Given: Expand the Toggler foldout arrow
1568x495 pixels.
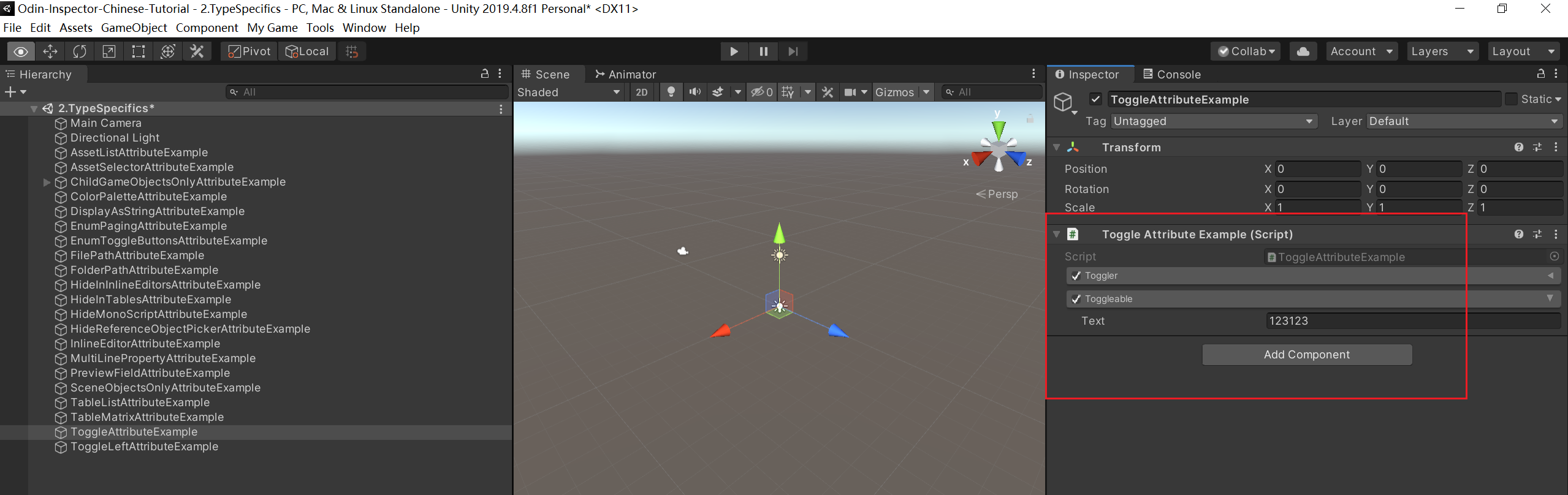Looking at the screenshot, I should point(1550,276).
